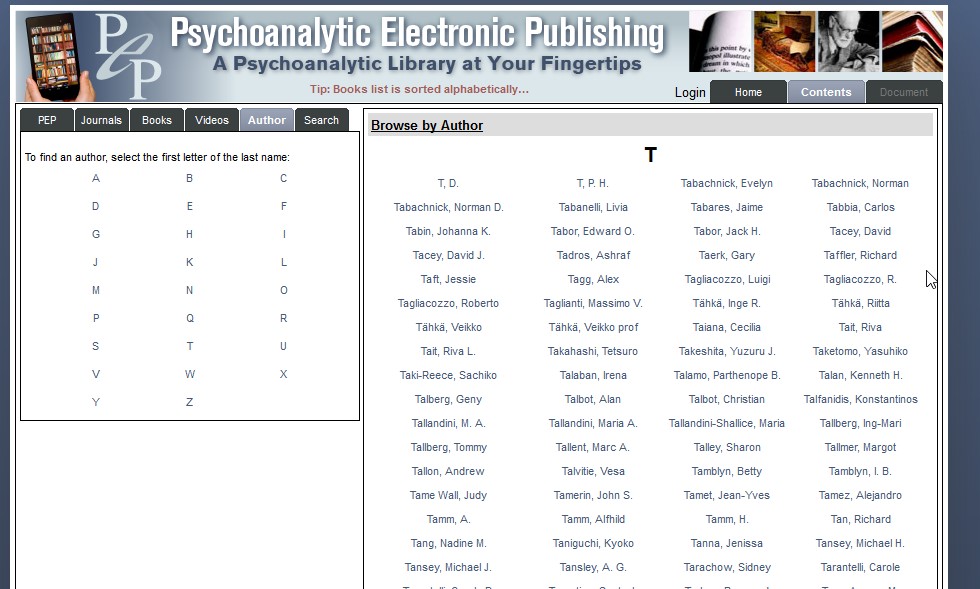Select author Tang, Nadine M.
Screen dimensions: 980x589
[448, 543]
